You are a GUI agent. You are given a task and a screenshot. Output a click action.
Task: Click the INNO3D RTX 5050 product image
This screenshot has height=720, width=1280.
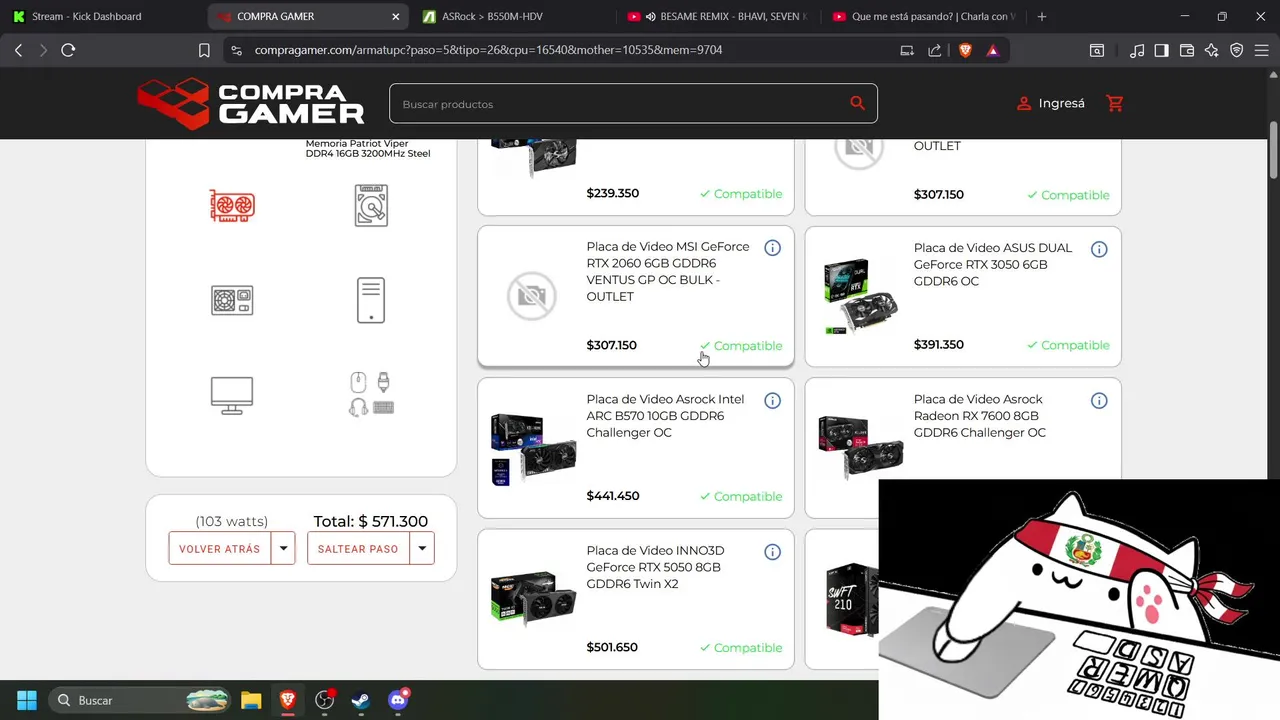coord(533,599)
